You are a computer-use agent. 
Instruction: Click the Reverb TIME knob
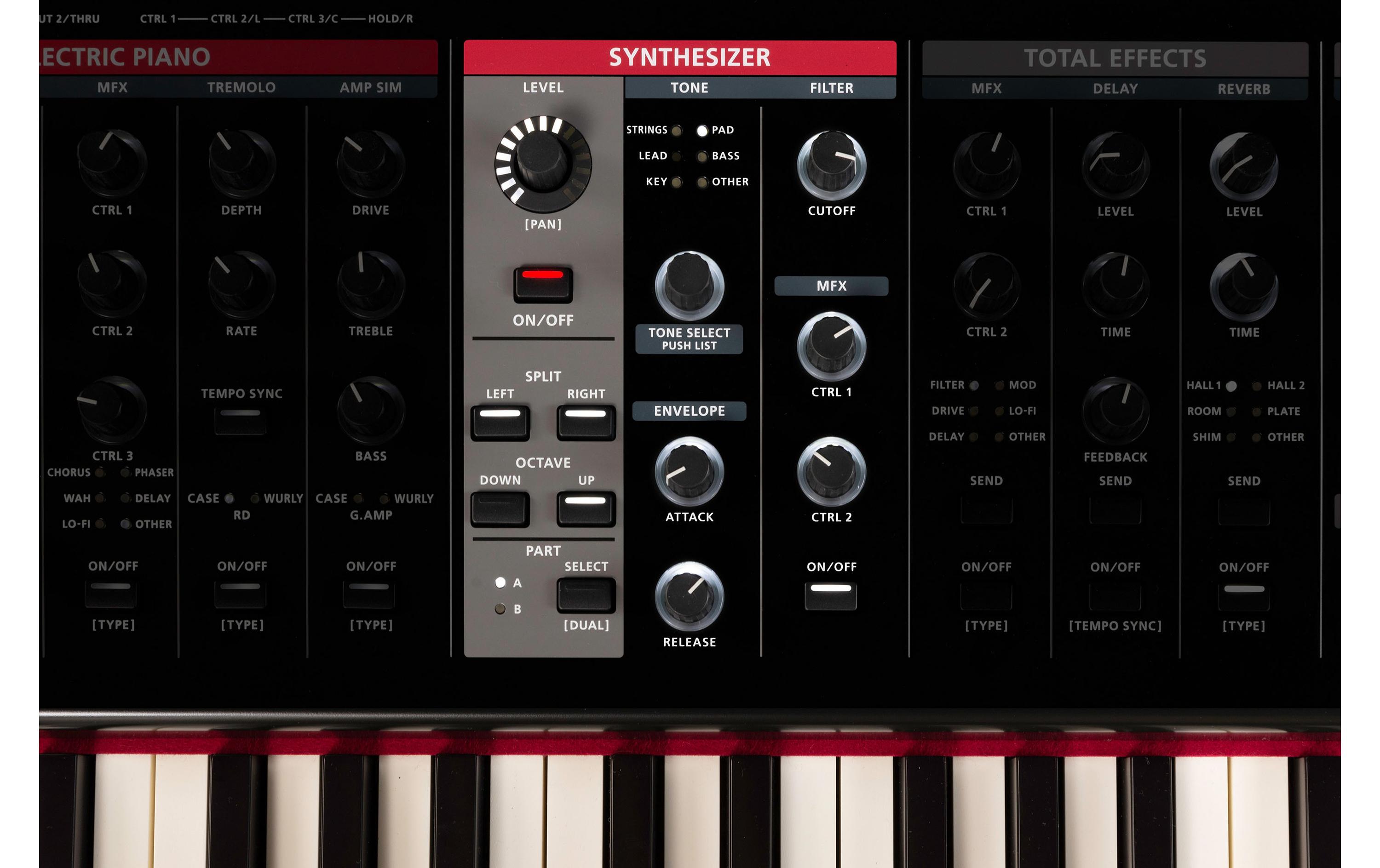[1243, 287]
